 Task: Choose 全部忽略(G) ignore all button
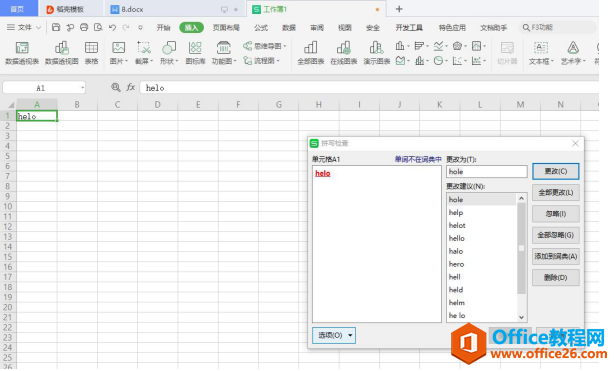pos(555,235)
